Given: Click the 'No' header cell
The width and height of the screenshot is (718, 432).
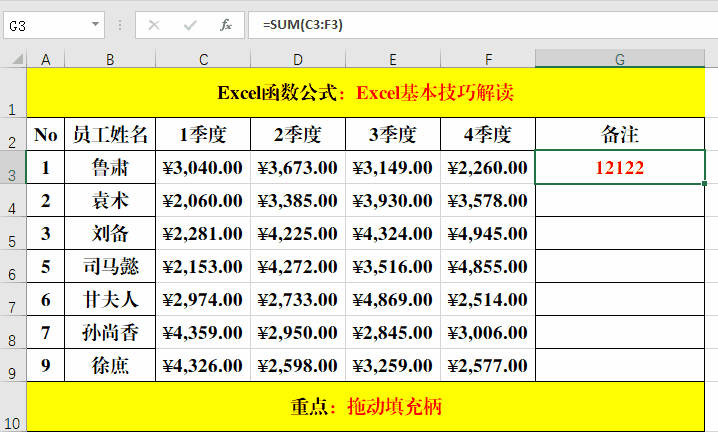Looking at the screenshot, I should (46, 134).
